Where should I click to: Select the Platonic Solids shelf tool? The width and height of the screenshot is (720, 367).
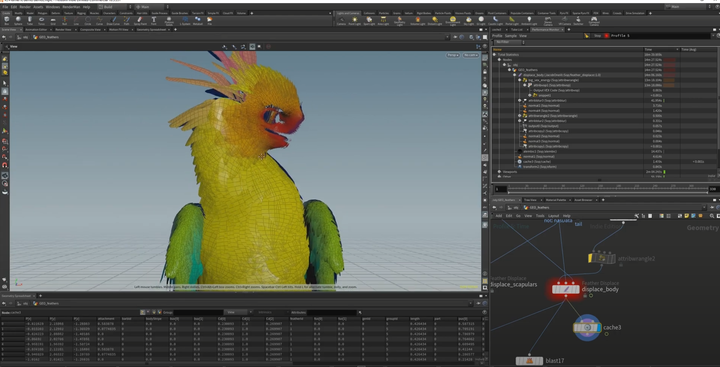[169, 21]
